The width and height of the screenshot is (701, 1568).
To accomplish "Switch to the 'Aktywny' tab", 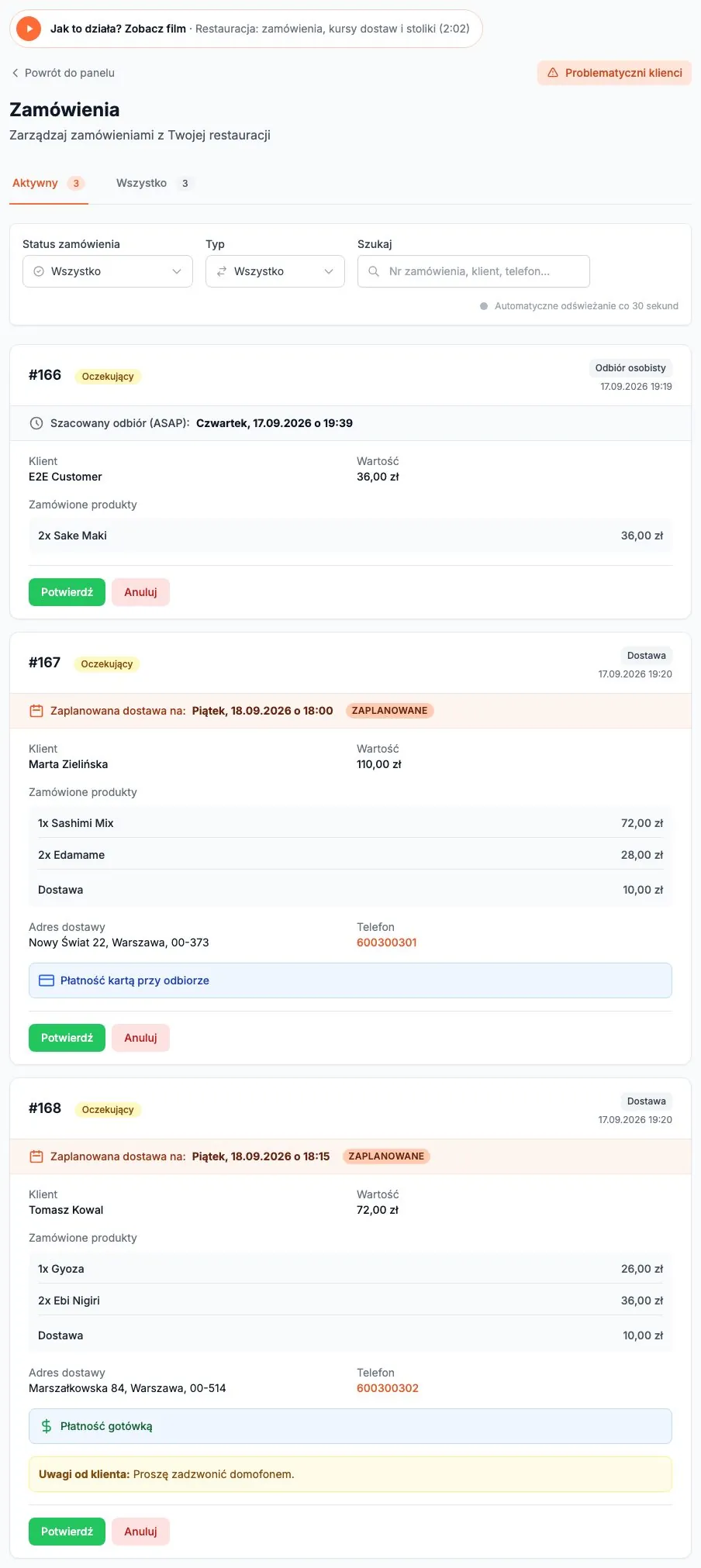I will [x=48, y=184].
